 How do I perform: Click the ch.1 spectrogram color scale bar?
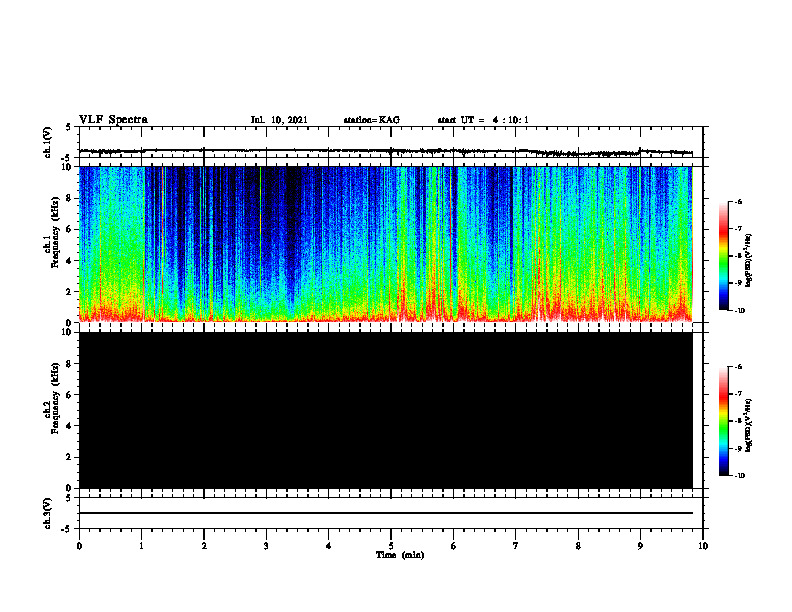pos(724,256)
